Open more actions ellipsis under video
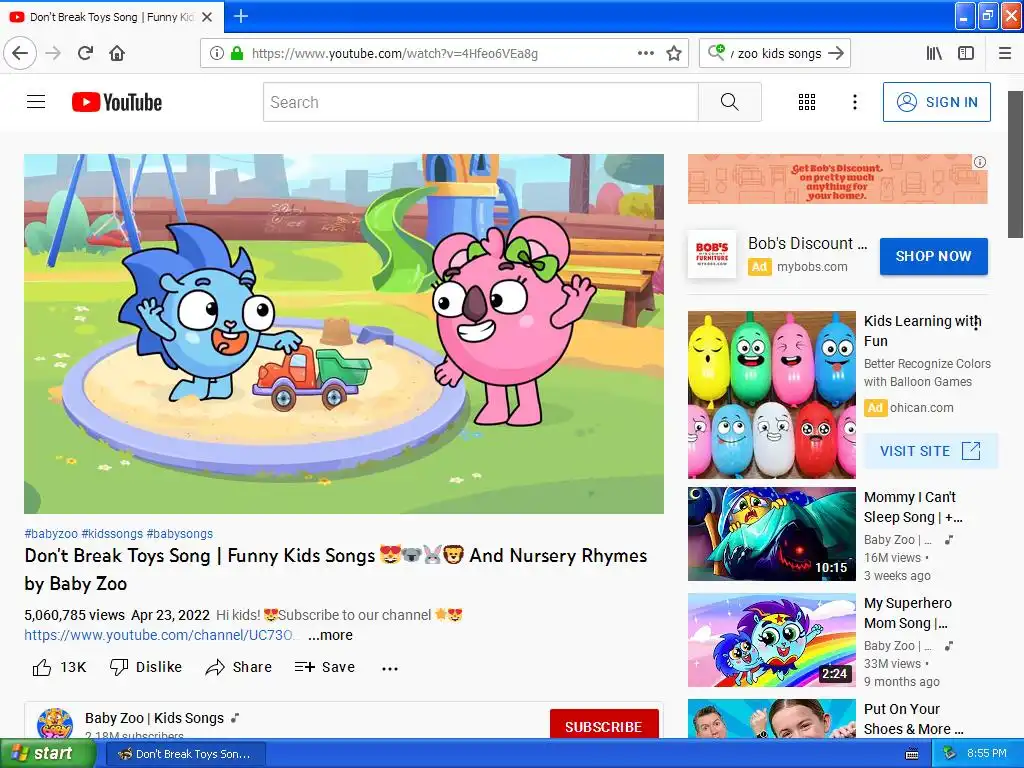This screenshot has height=768, width=1024. (x=390, y=668)
